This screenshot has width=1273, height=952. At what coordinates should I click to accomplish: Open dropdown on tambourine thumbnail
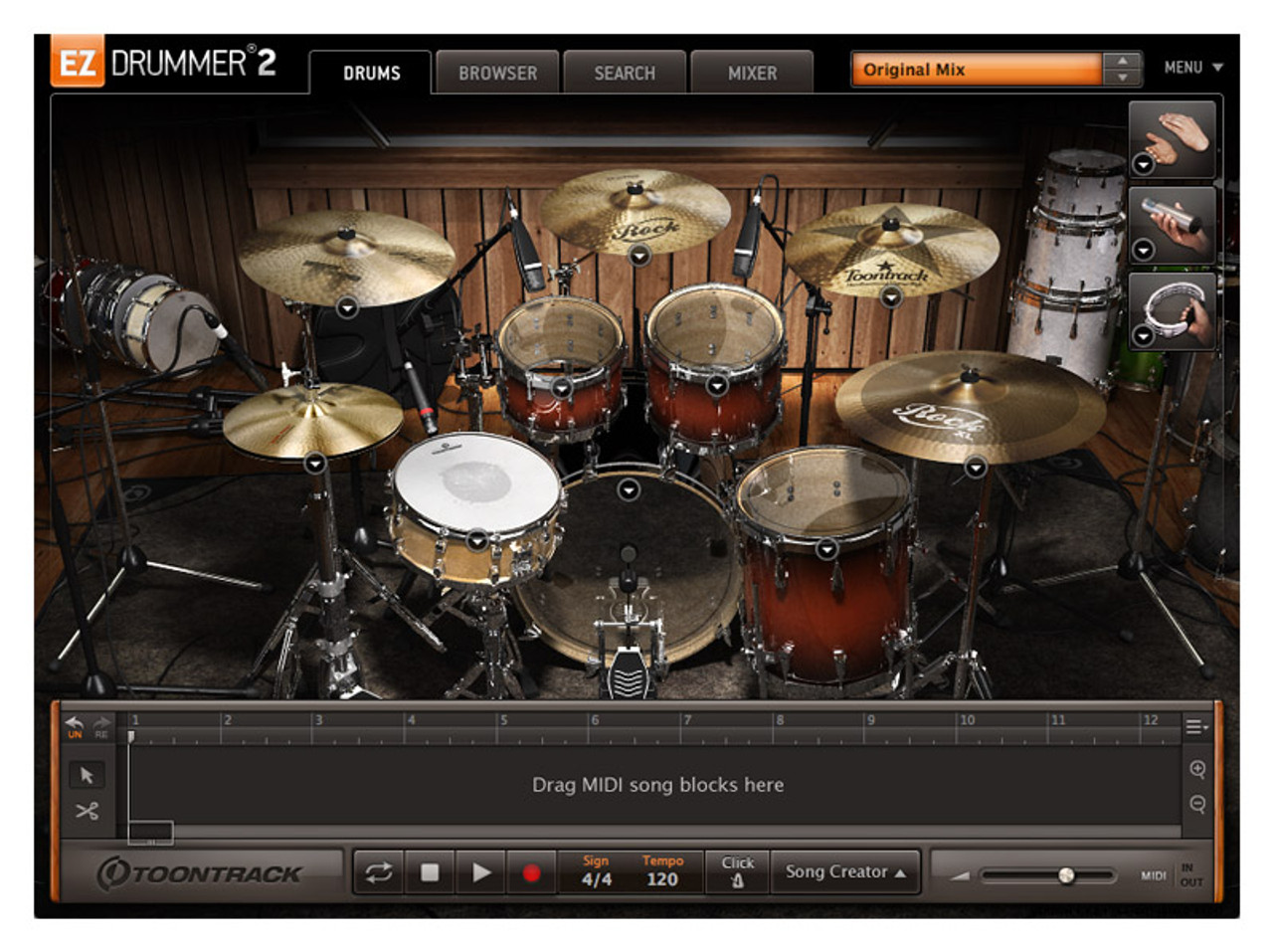pos(1144,336)
